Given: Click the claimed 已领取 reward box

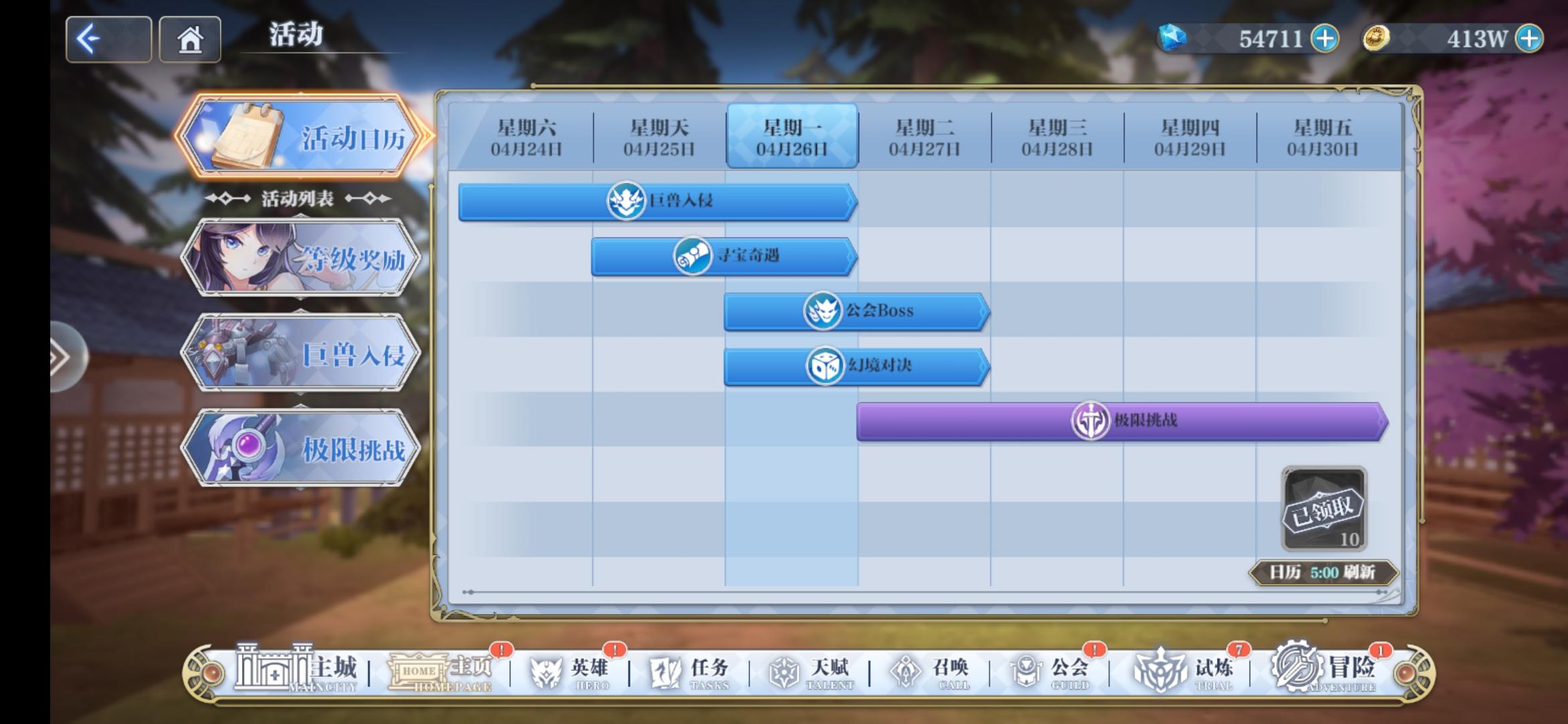Looking at the screenshot, I should coord(1323,509).
